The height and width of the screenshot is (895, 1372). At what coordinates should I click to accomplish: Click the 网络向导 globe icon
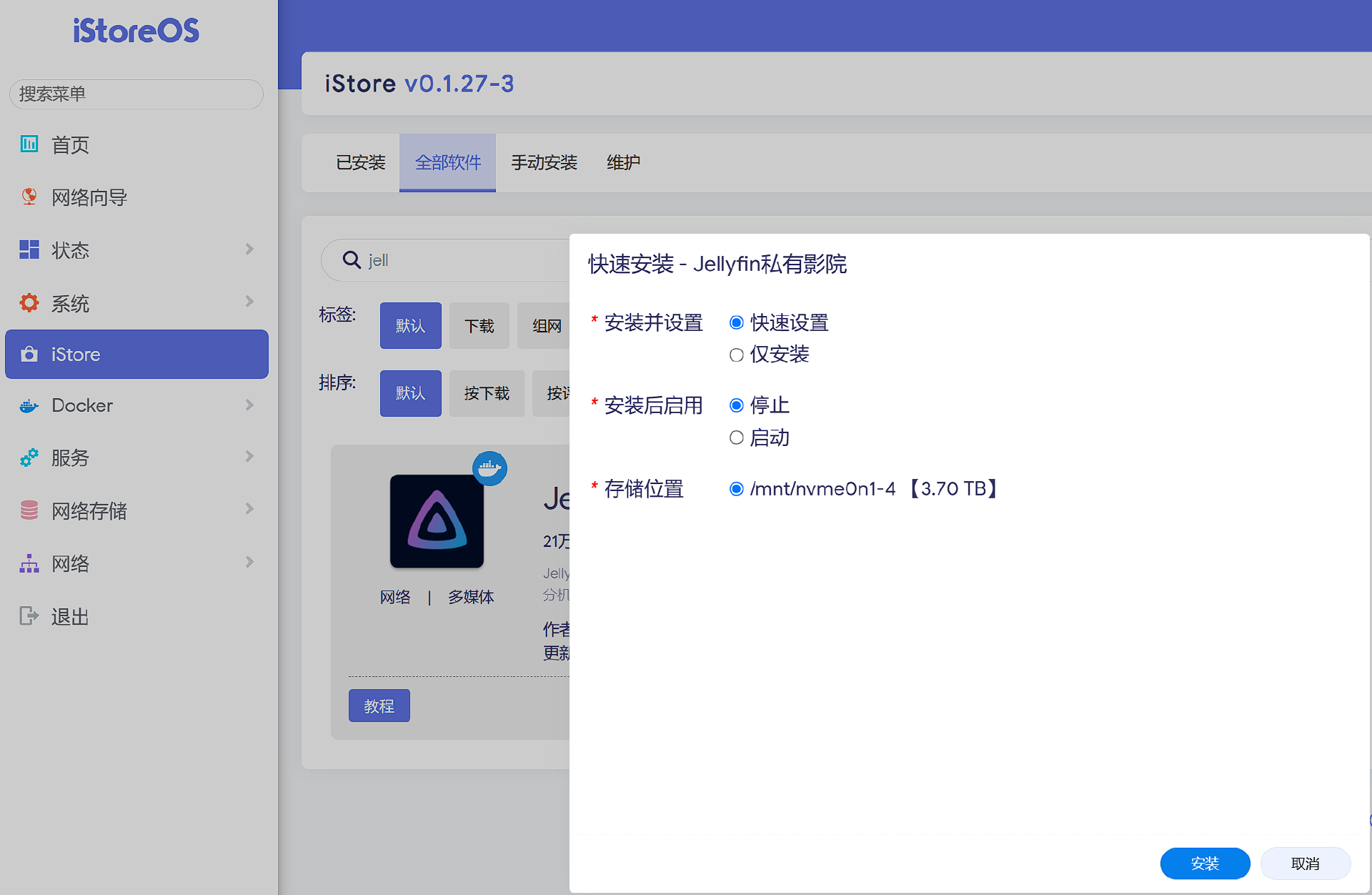coord(29,197)
